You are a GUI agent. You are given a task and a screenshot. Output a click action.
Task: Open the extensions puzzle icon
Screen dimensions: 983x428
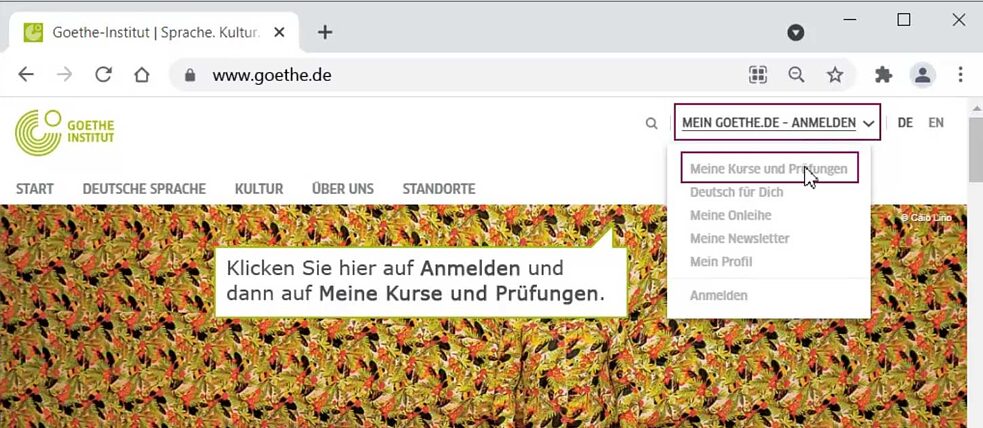pos(883,74)
